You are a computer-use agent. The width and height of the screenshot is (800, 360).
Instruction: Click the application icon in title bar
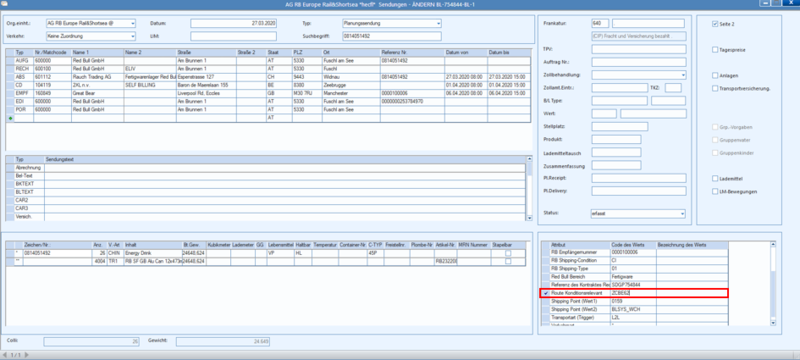point(5,4)
